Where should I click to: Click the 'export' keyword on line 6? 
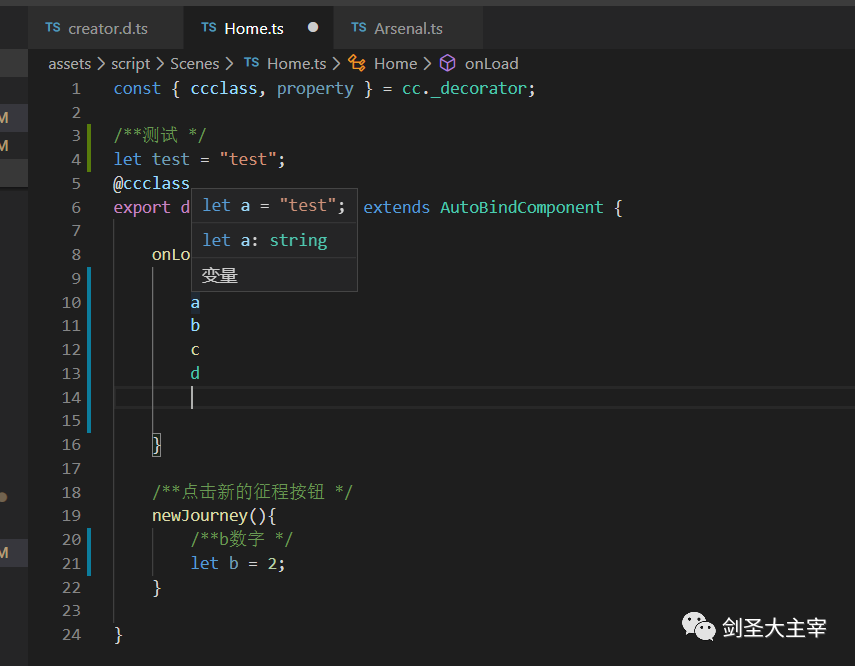pos(142,208)
